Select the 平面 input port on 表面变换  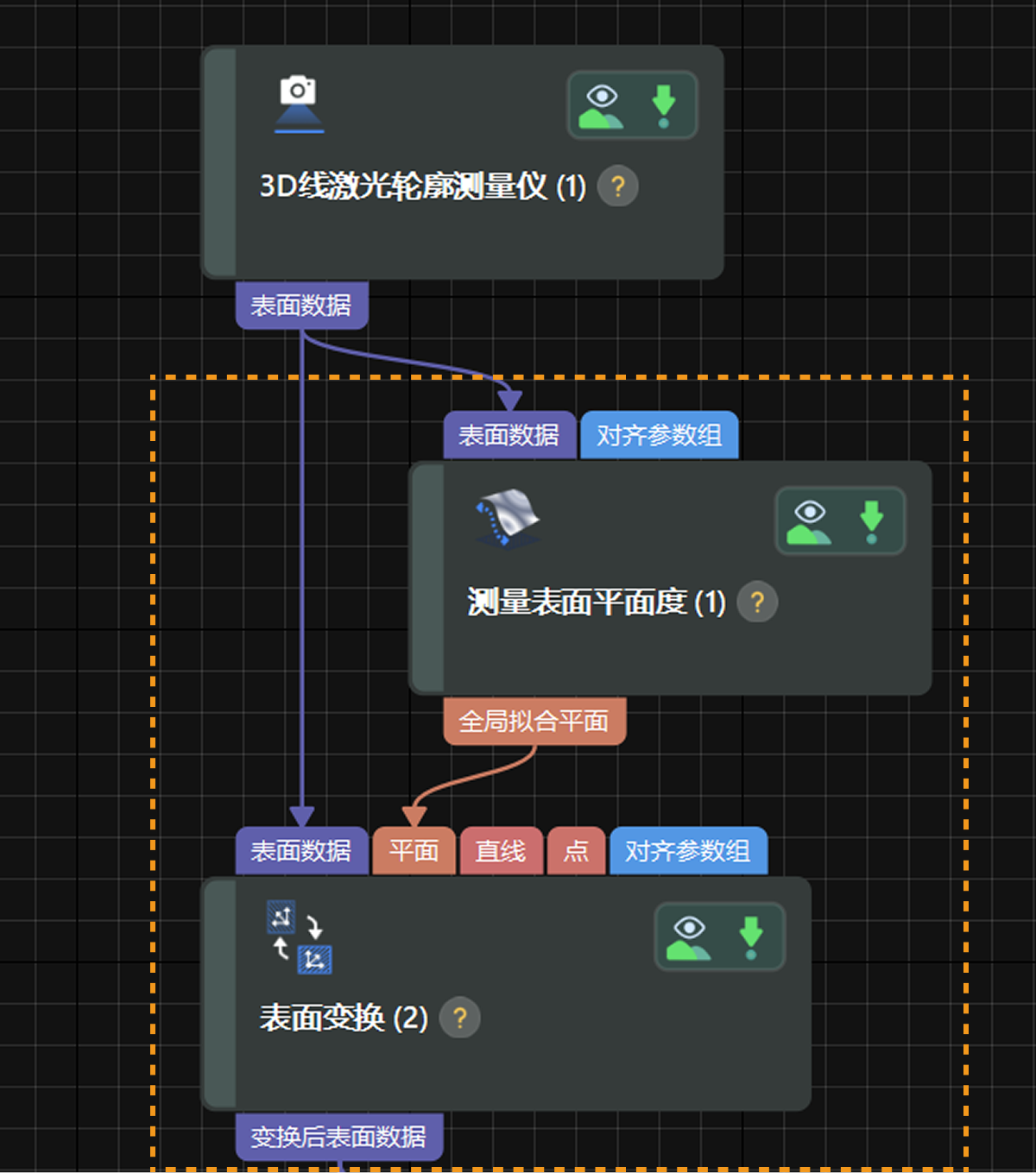pos(413,850)
